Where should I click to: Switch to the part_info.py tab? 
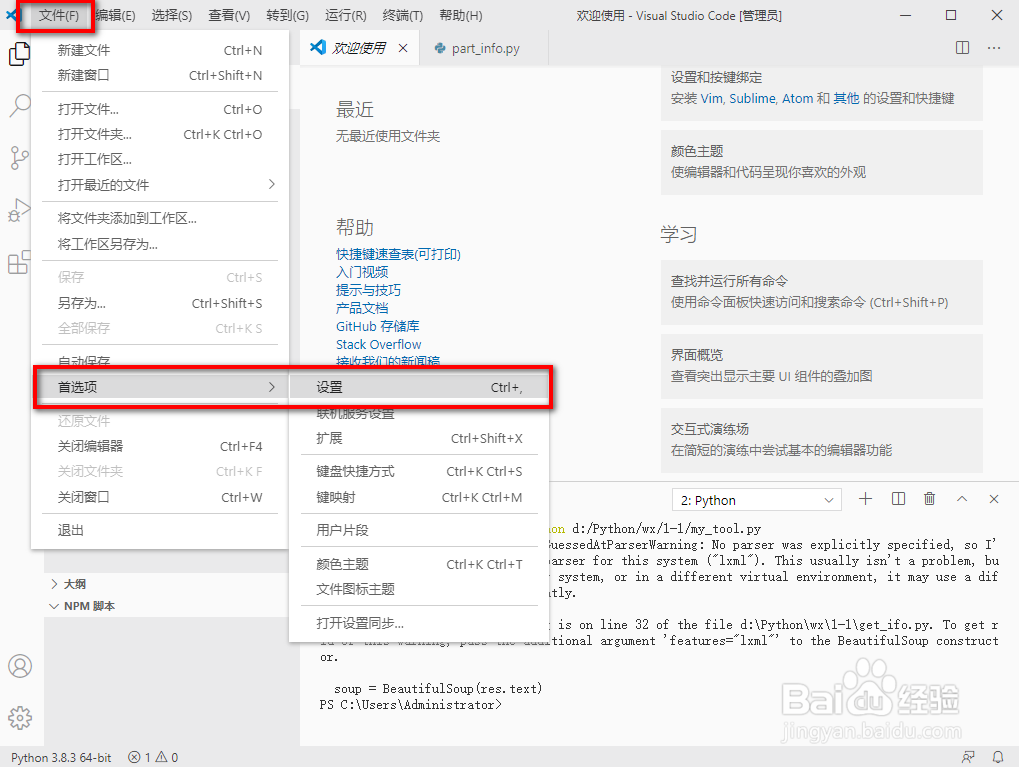pyautogui.click(x=484, y=48)
